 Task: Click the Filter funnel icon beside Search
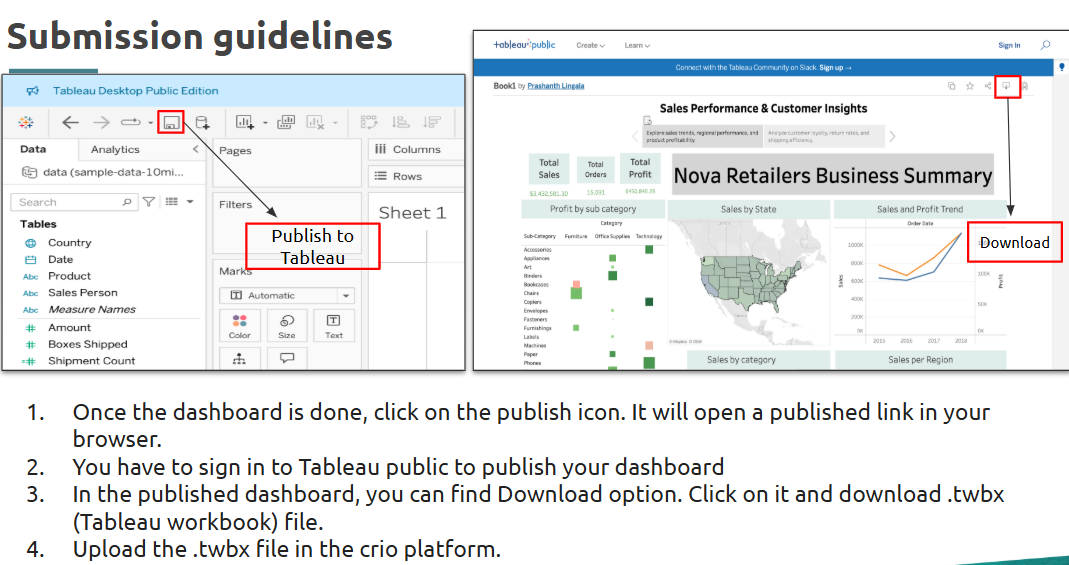149,202
